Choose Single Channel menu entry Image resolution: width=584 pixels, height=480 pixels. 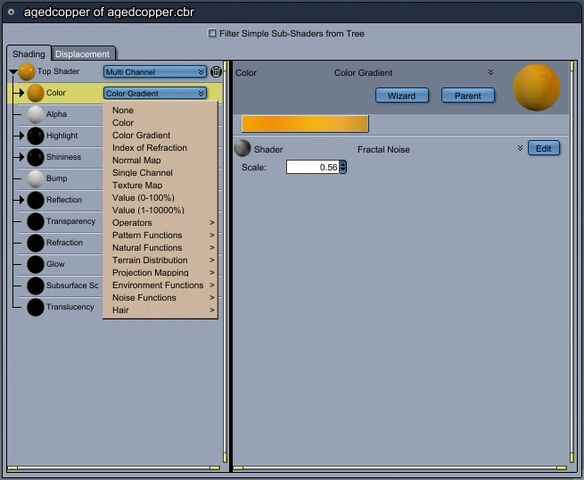click(x=160, y=173)
